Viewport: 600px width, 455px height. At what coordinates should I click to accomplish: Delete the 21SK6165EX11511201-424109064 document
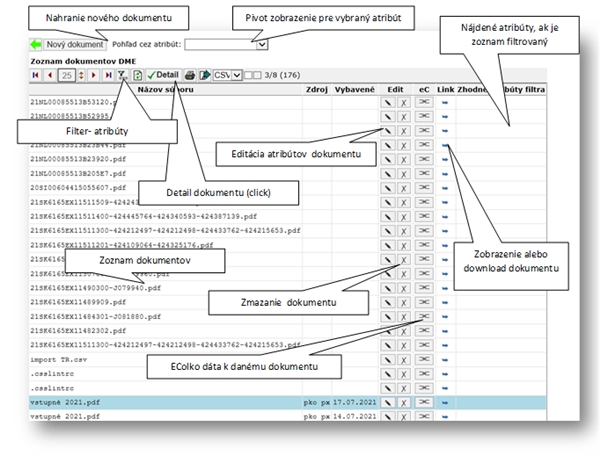click(x=404, y=245)
